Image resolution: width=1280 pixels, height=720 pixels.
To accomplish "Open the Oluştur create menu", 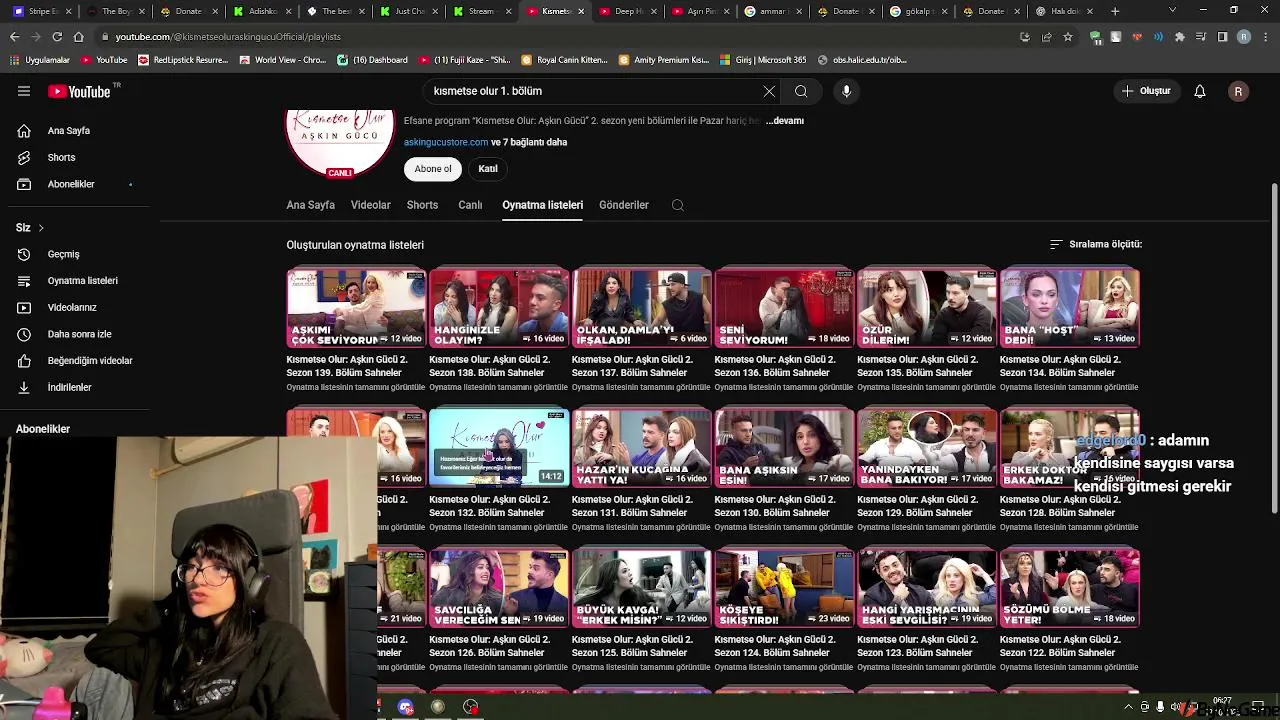I will tap(1146, 91).
